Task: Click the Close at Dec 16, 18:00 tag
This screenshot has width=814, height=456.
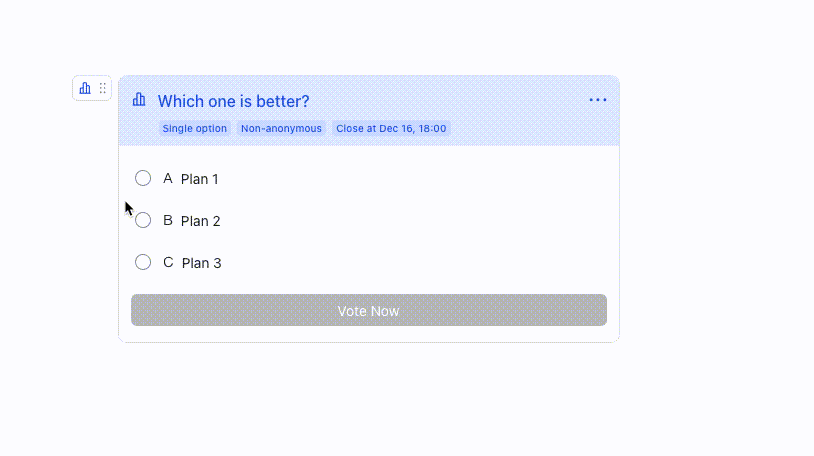Action: click(x=391, y=128)
